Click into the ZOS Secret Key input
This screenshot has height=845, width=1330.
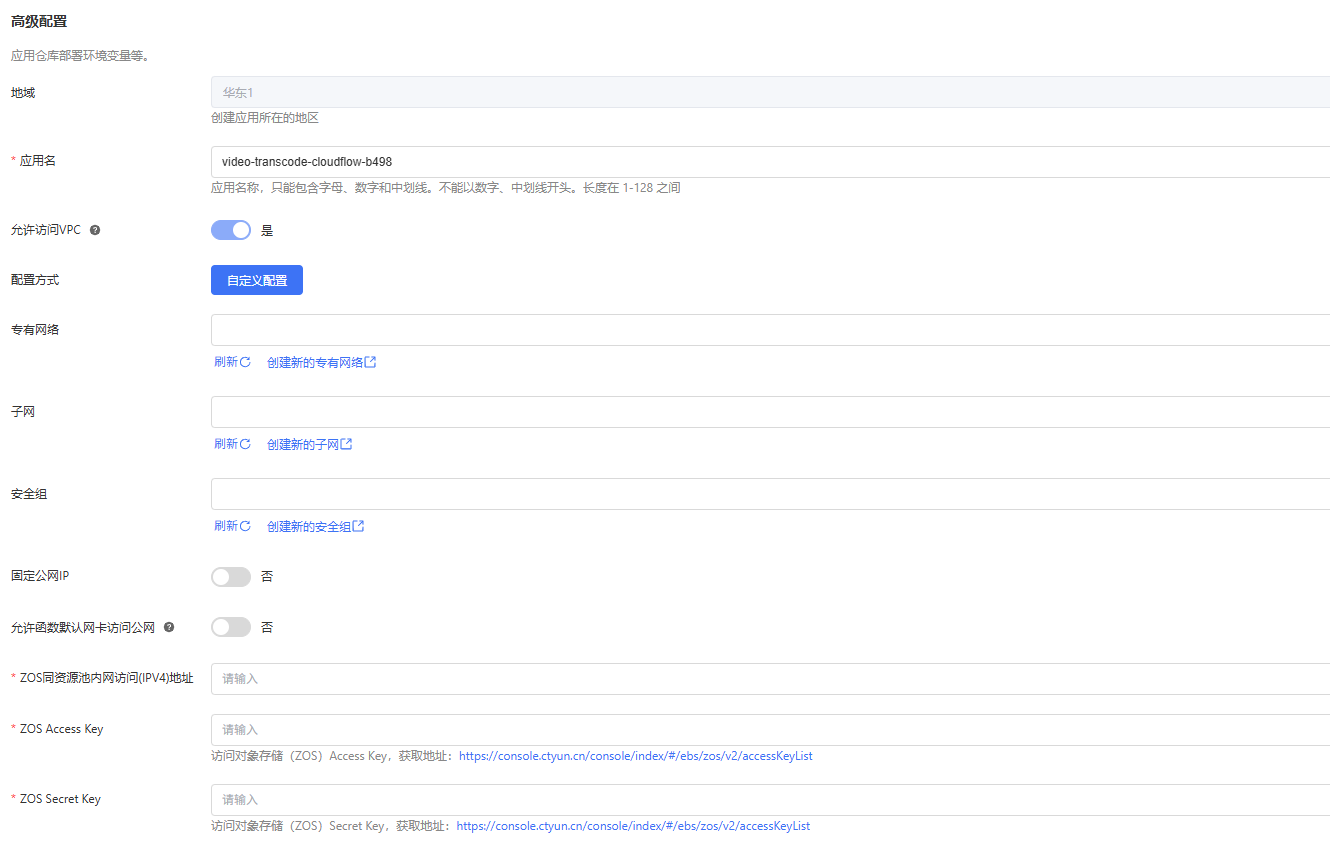coord(770,800)
